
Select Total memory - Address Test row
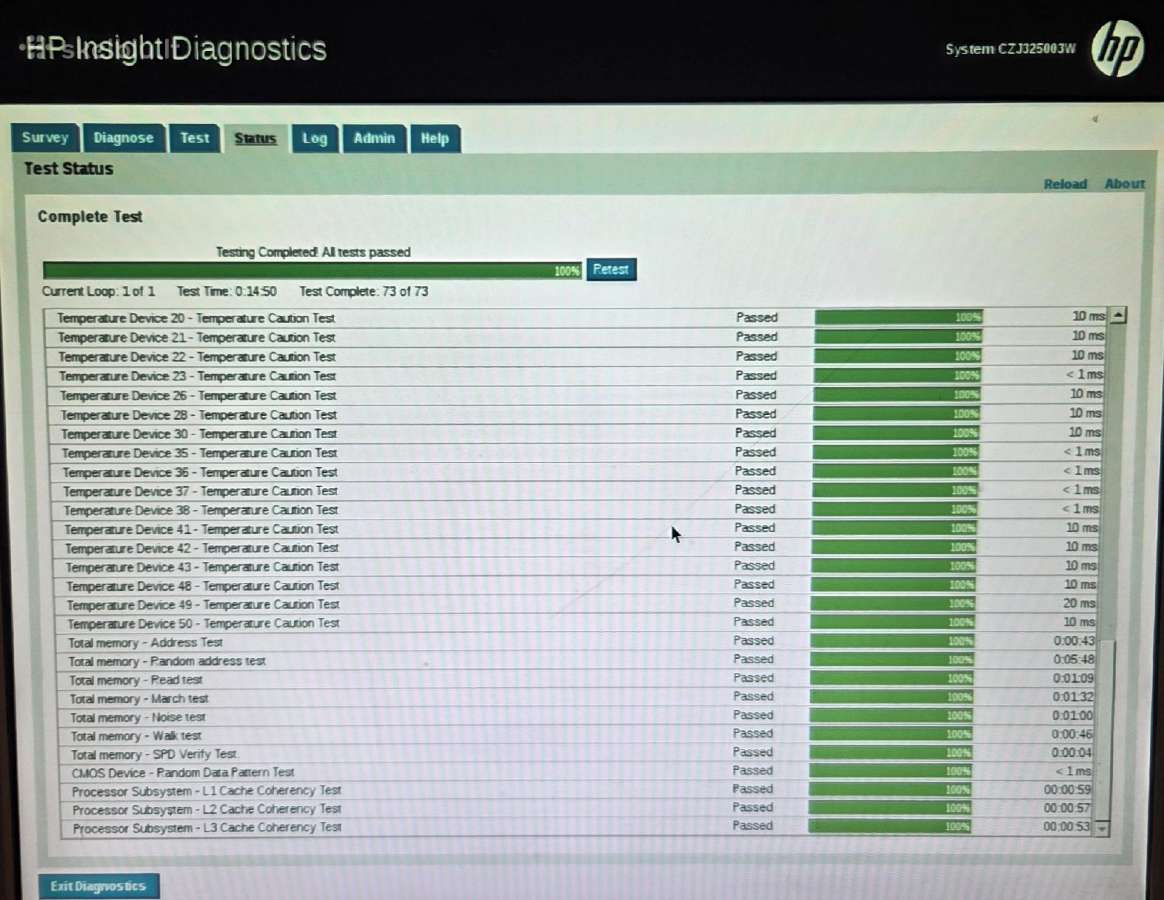tap(576, 642)
